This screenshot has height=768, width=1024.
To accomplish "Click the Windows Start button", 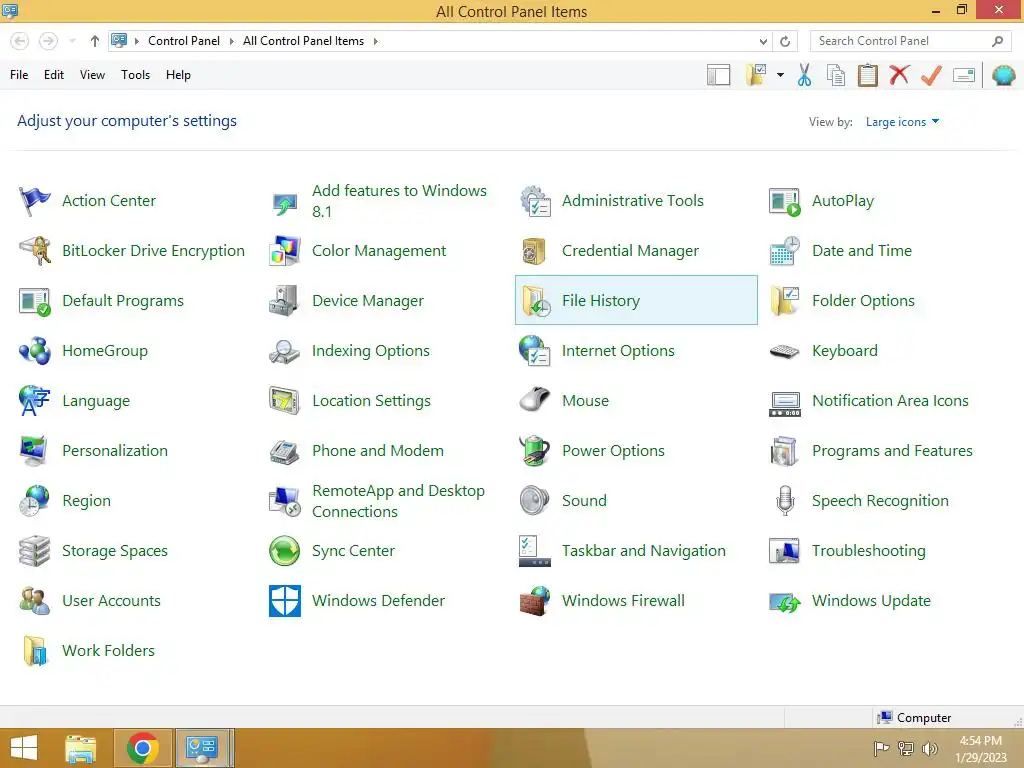I will pyautogui.click(x=24, y=748).
